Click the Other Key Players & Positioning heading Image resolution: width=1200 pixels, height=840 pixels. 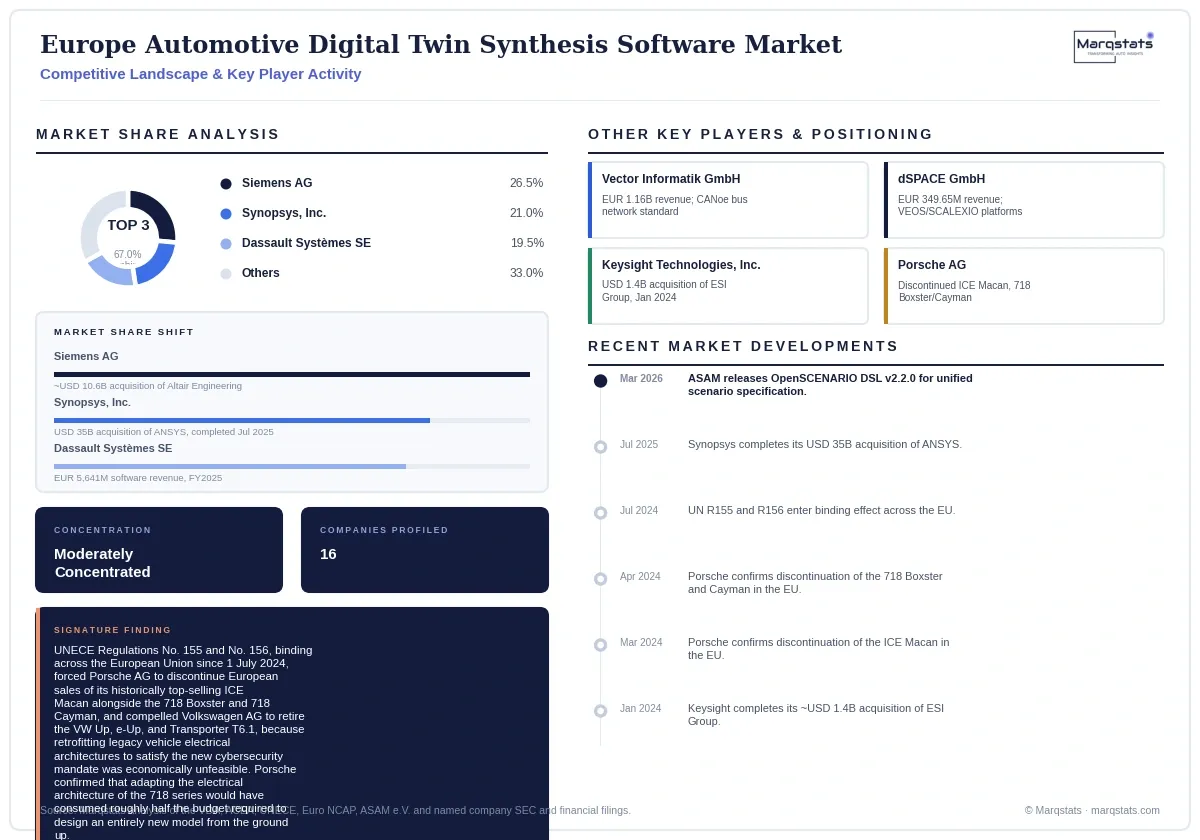coord(760,134)
